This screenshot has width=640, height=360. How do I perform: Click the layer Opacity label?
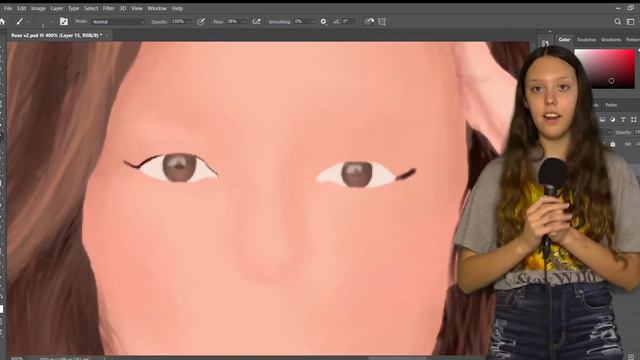(623, 132)
